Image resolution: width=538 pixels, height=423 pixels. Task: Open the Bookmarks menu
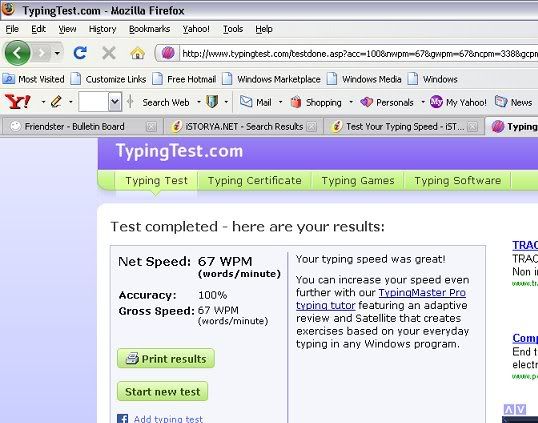[x=149, y=29]
